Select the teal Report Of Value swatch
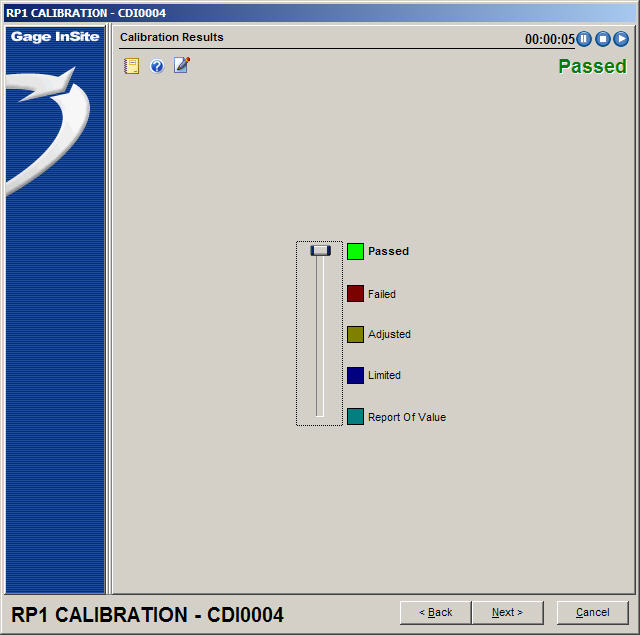This screenshot has width=640, height=635. point(355,417)
